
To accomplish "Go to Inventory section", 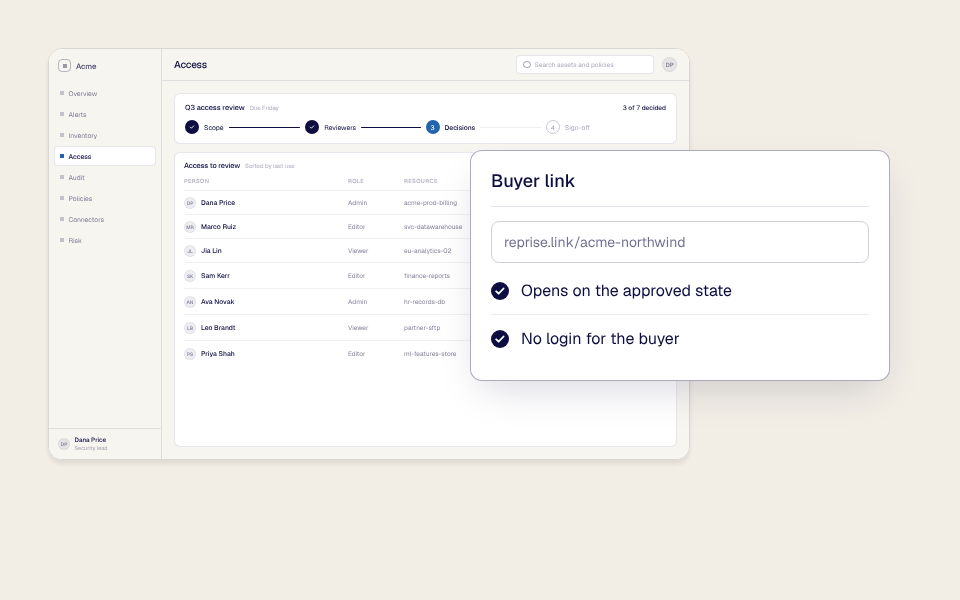I will point(105,135).
